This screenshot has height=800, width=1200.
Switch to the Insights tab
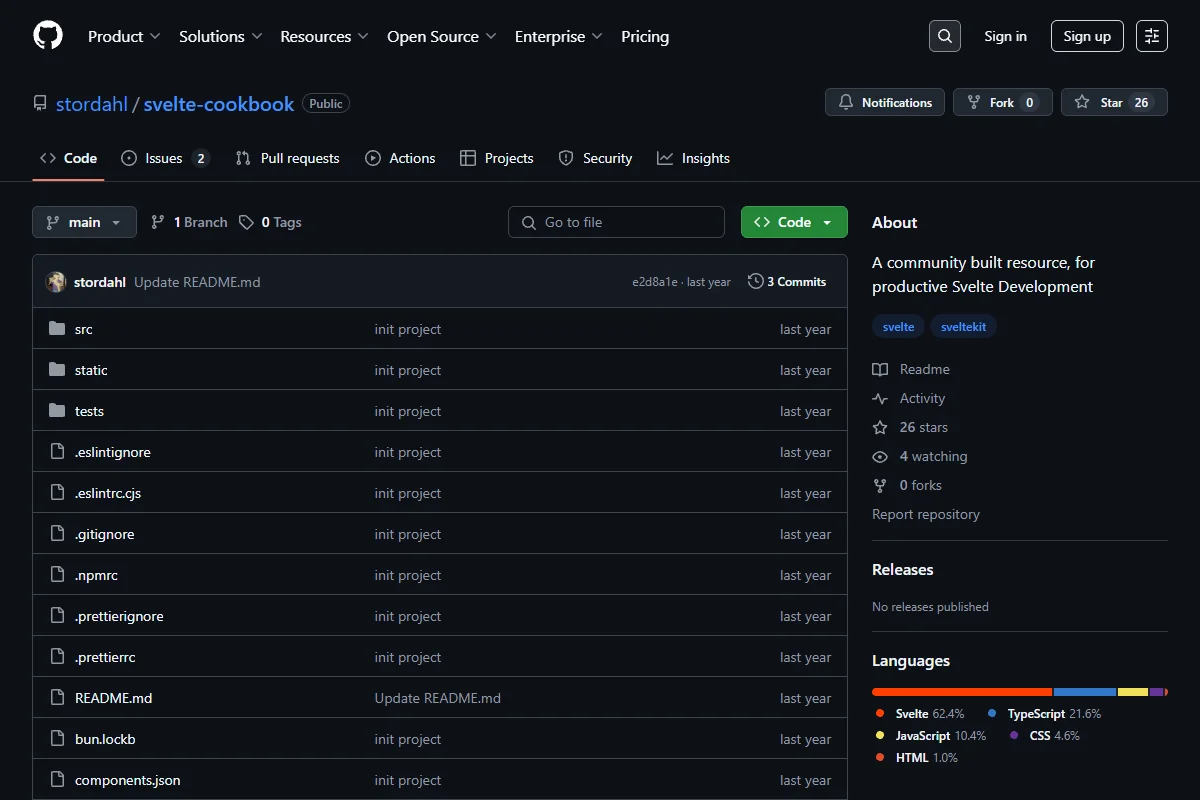pyautogui.click(x=693, y=158)
